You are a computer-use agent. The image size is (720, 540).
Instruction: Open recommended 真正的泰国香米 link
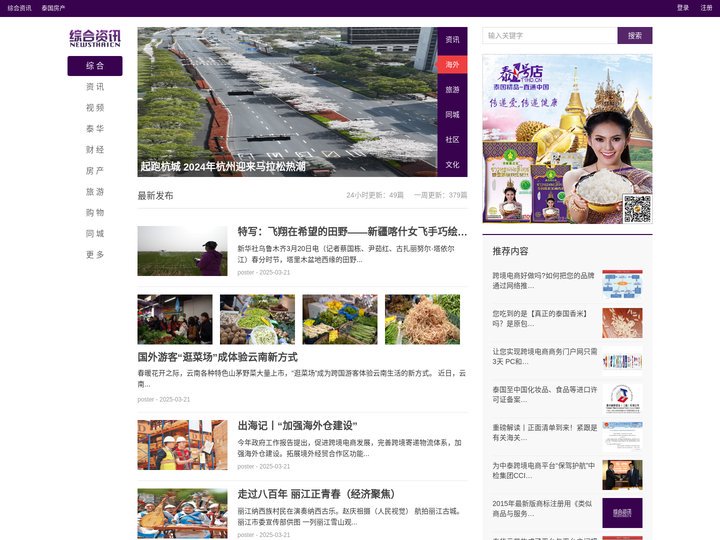pos(540,319)
